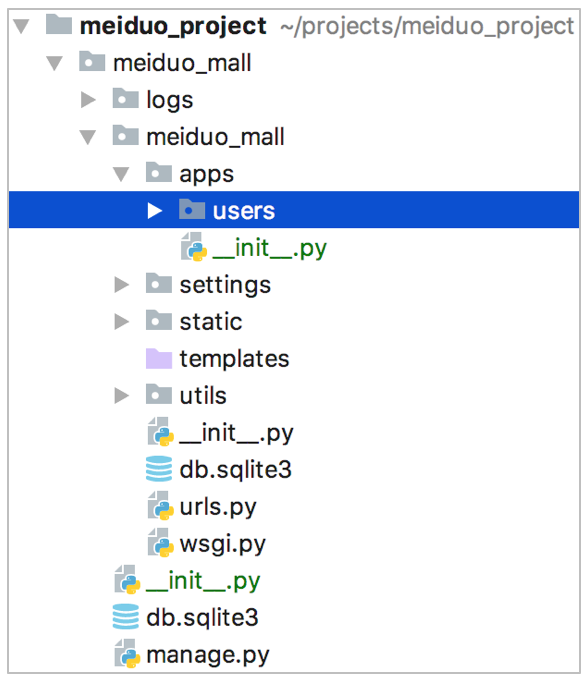This screenshot has width=588, height=680.
Task: Expand the utils folder arrow
Action: click(121, 396)
